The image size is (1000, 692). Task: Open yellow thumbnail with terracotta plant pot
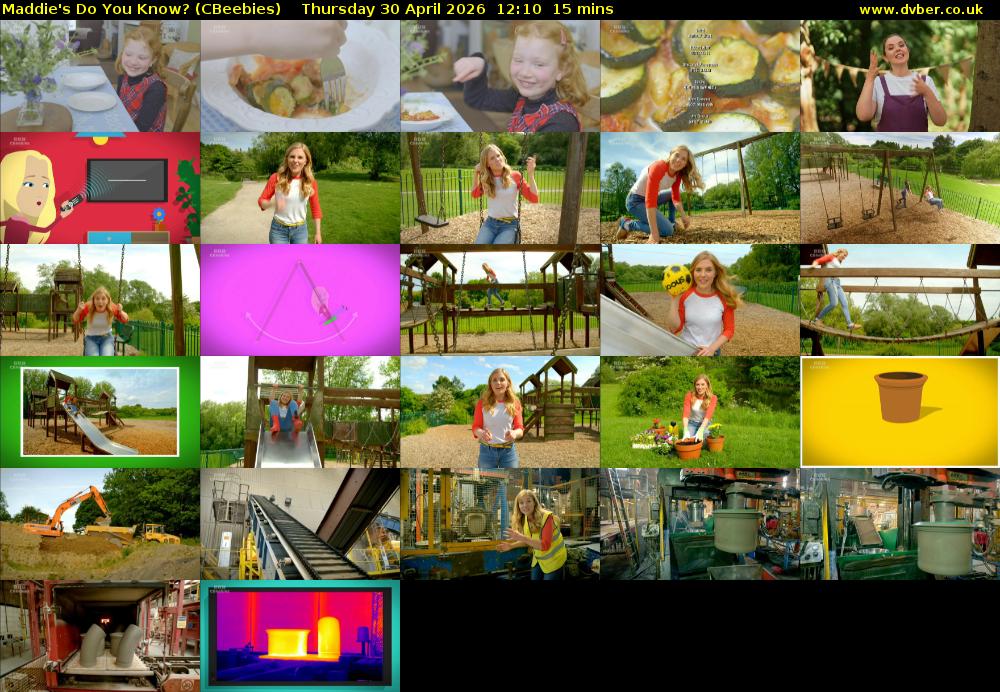(900, 412)
